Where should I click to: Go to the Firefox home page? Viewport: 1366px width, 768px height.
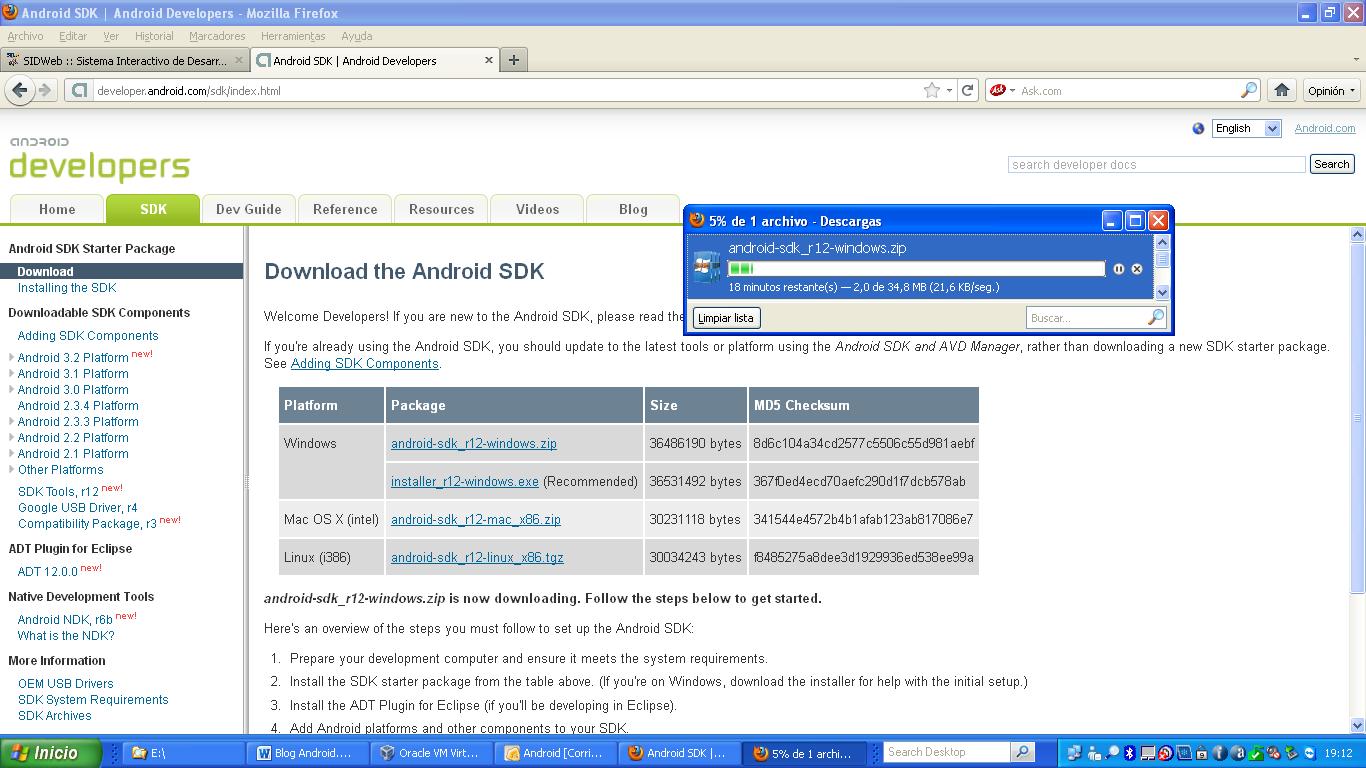(x=1282, y=90)
